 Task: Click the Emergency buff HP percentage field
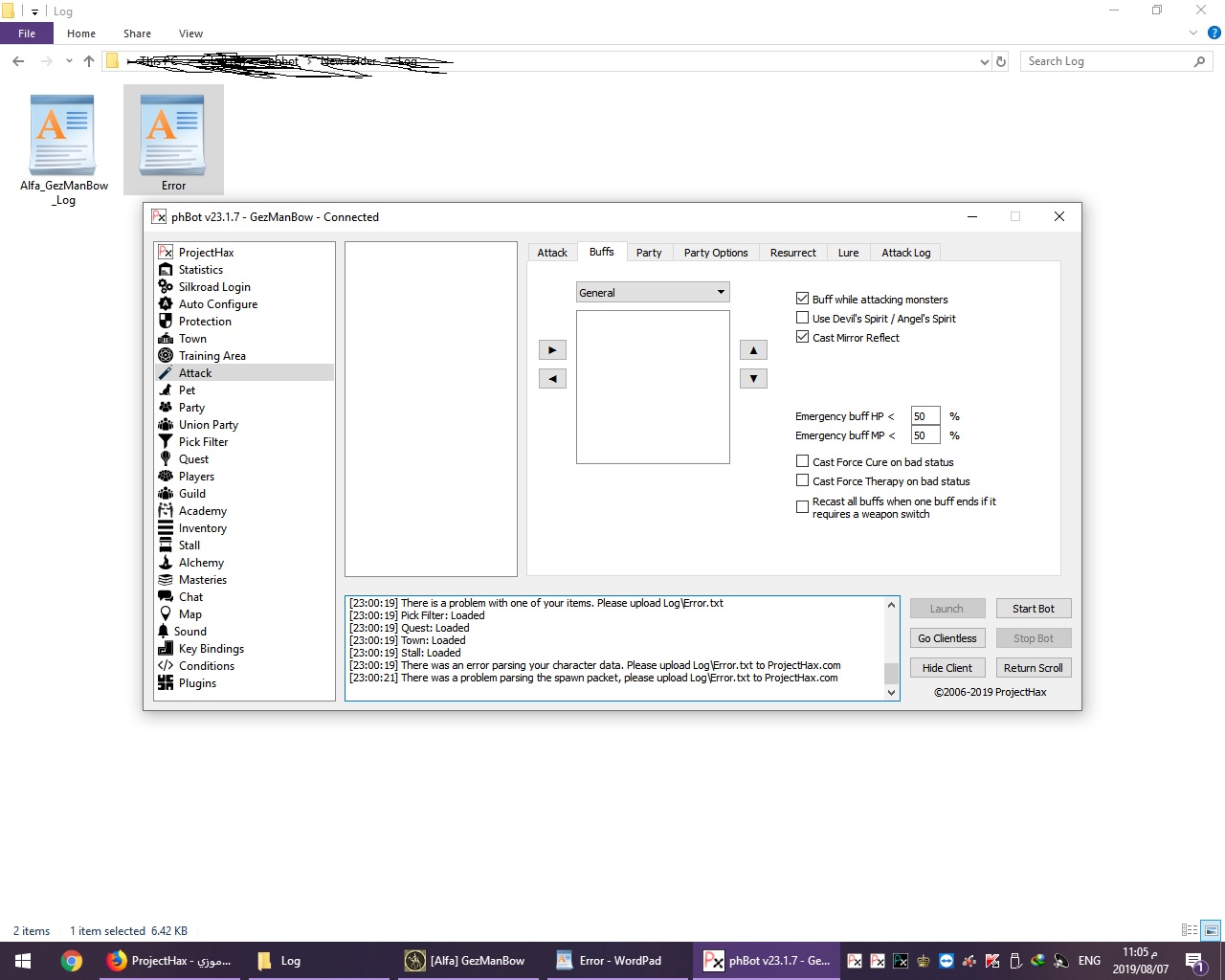click(924, 416)
